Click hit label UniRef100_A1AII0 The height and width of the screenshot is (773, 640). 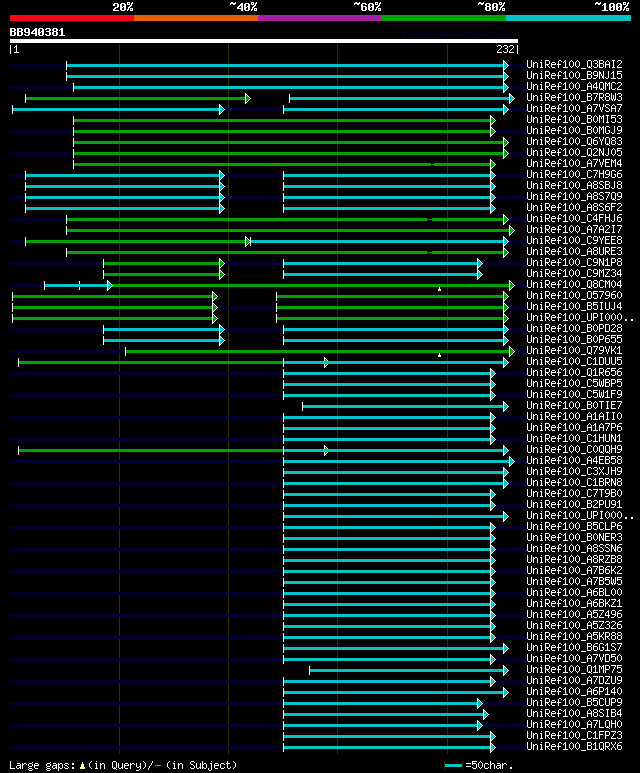pyautogui.click(x=574, y=417)
